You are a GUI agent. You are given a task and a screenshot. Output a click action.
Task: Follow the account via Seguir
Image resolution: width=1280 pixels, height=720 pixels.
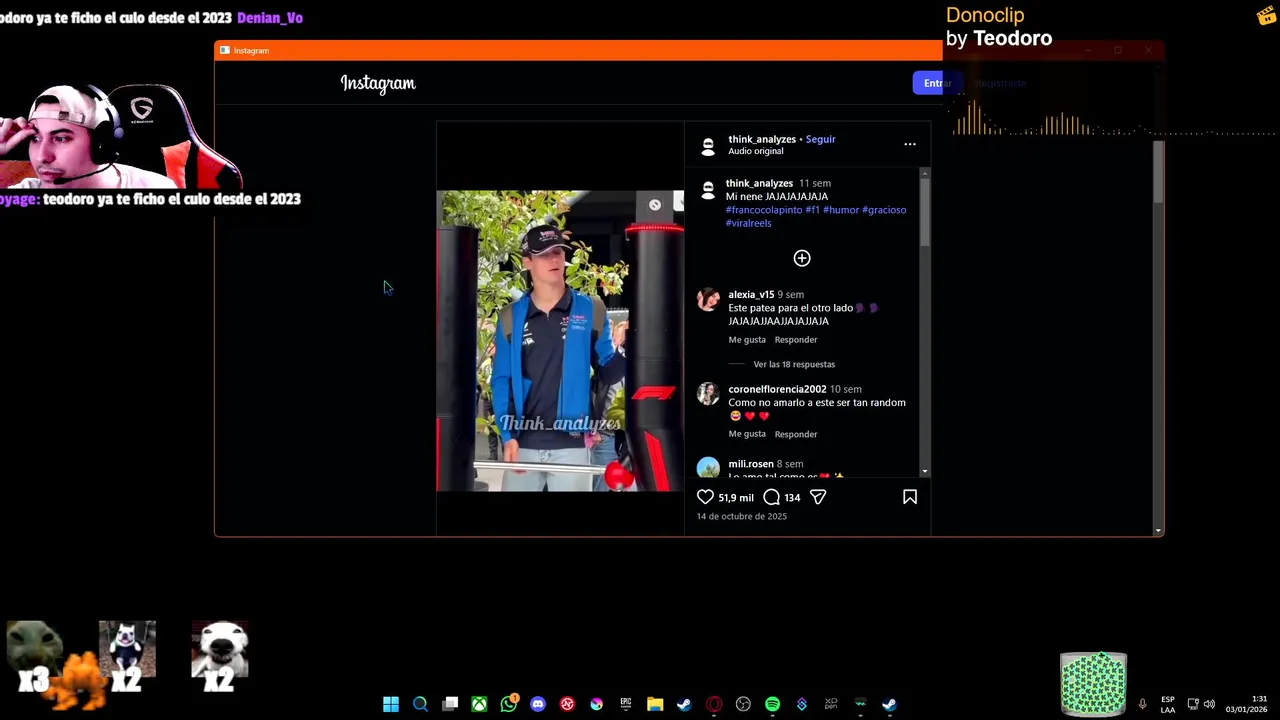coord(820,139)
